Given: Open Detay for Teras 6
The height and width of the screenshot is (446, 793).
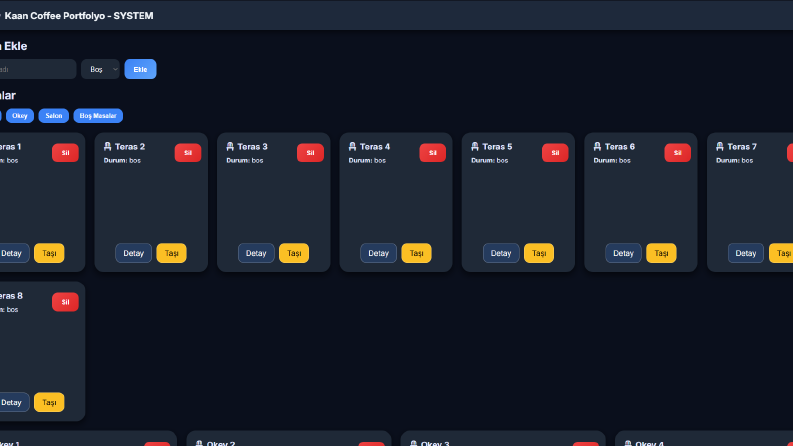Looking at the screenshot, I should tap(623, 253).
